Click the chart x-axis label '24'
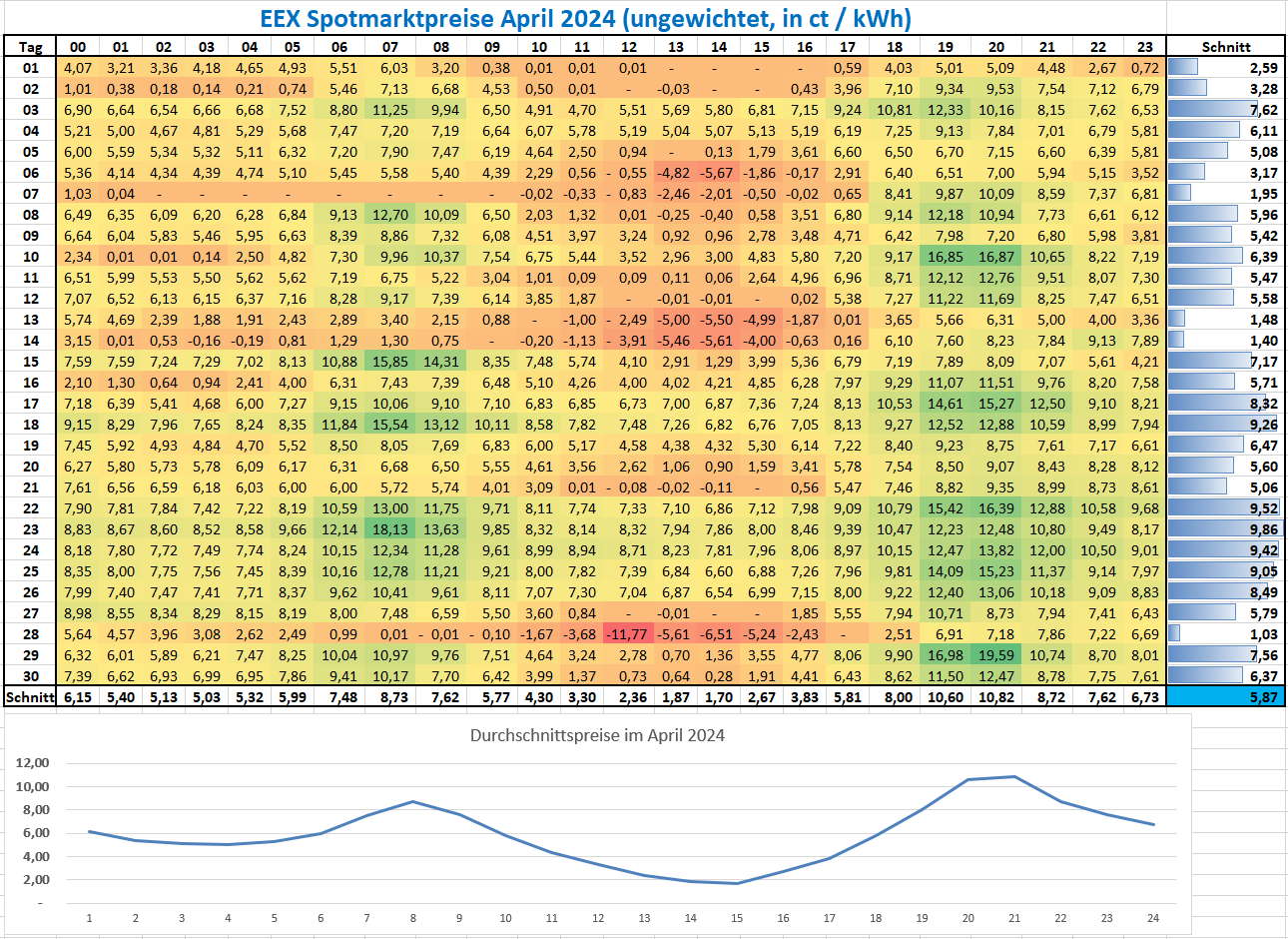Viewport: 1288px width, 939px height. [x=1153, y=918]
